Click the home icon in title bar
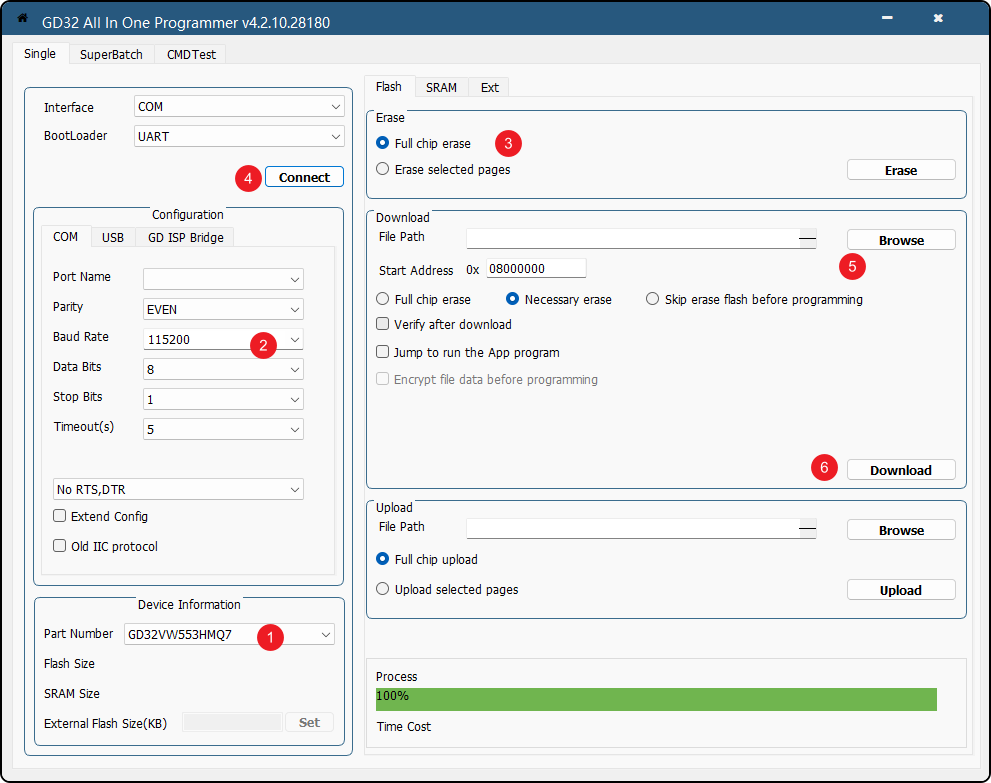Image resolution: width=991 pixels, height=783 pixels. pyautogui.click(x=22, y=18)
